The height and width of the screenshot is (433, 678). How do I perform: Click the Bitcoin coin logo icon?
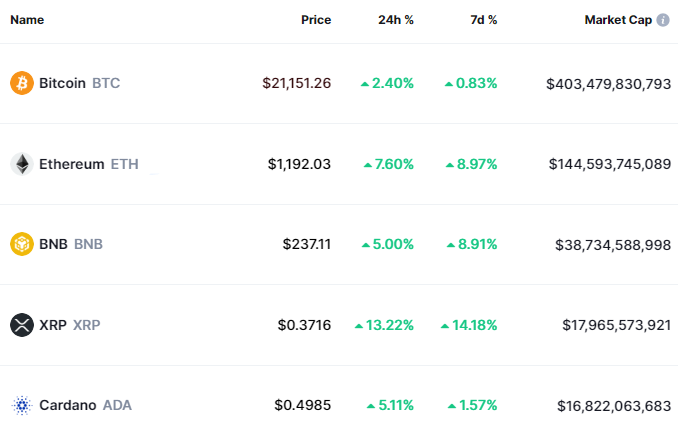pyautogui.click(x=21, y=83)
